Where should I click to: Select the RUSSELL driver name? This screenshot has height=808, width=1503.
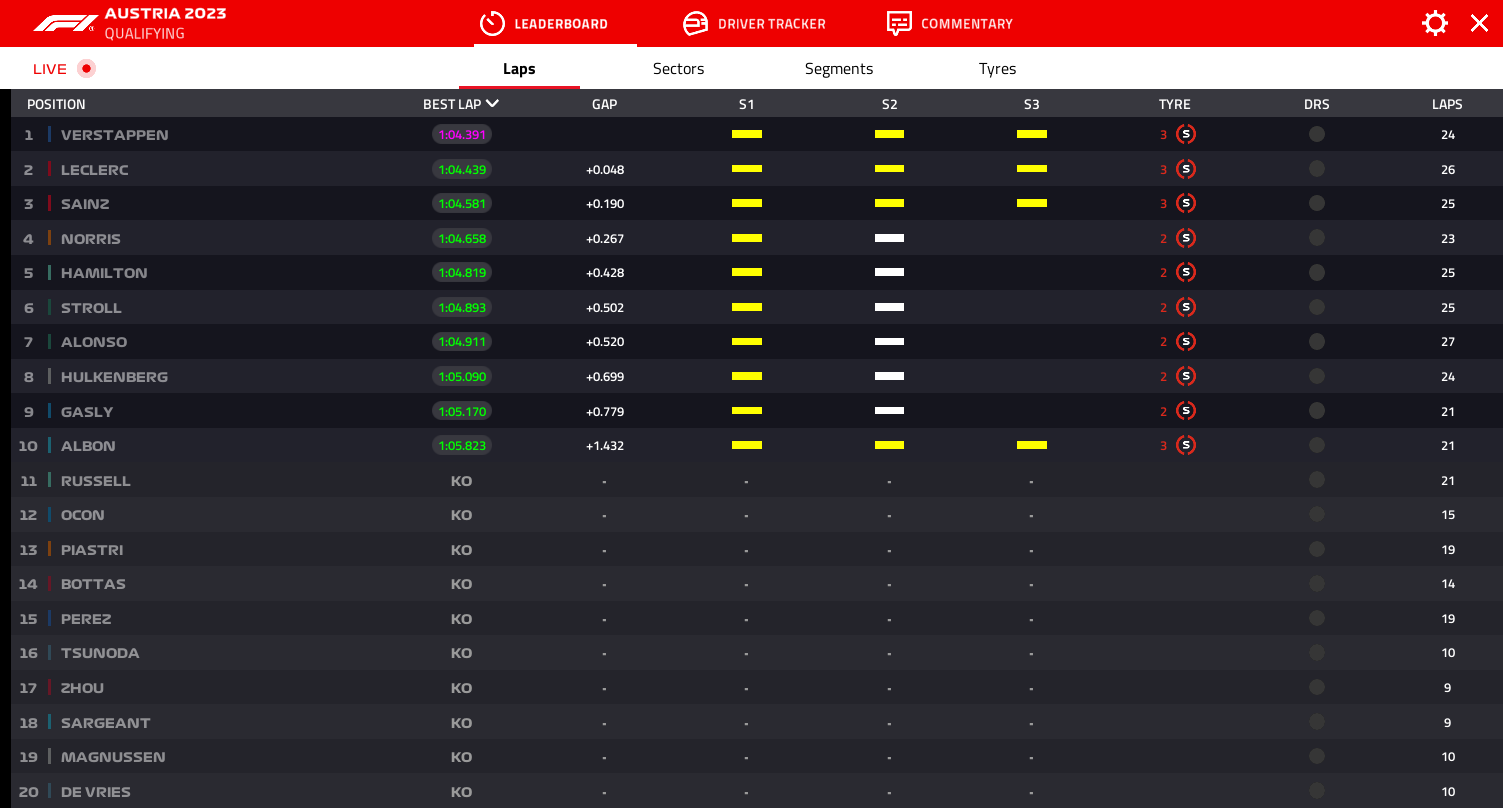96,480
